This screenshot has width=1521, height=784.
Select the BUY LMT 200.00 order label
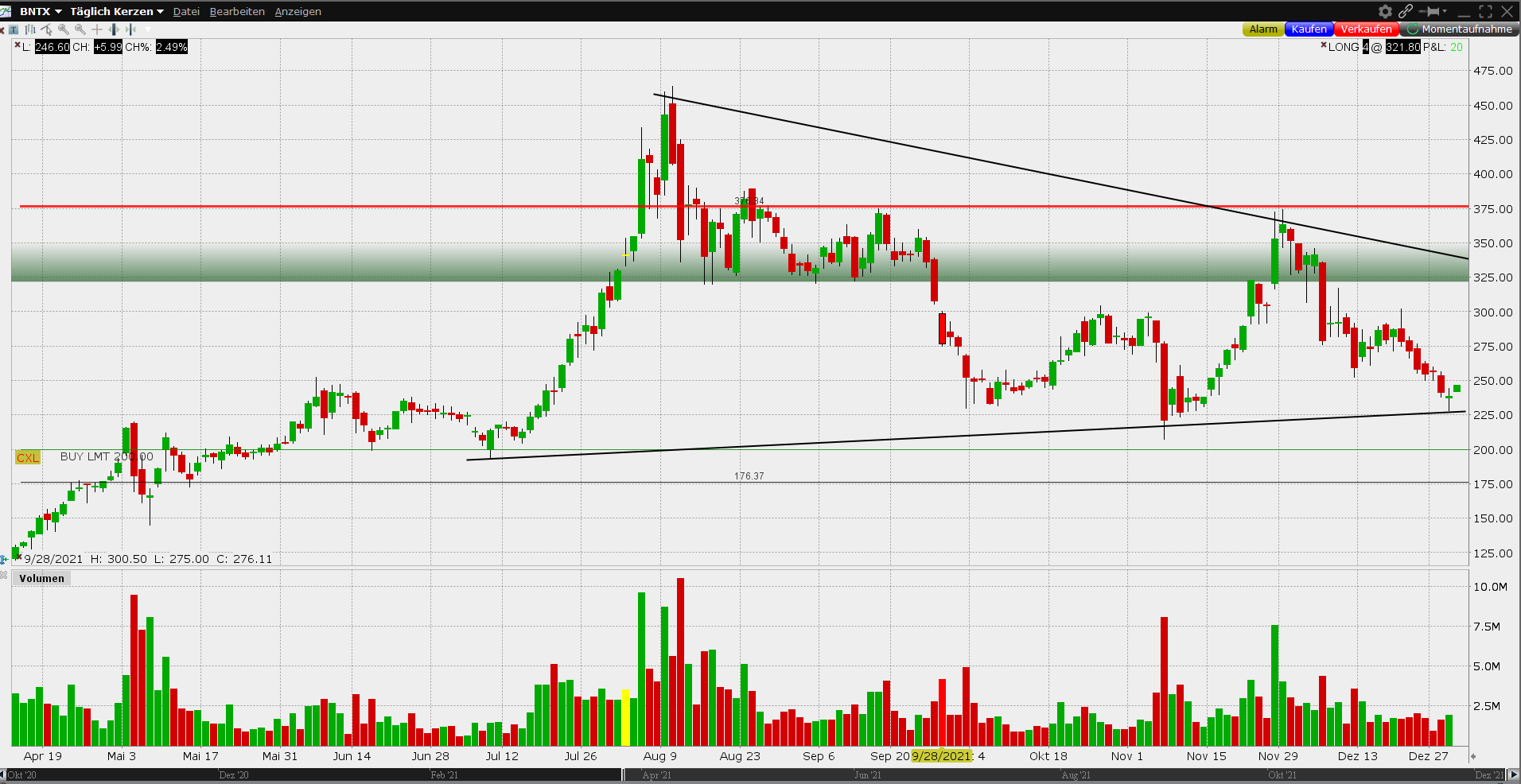107,456
